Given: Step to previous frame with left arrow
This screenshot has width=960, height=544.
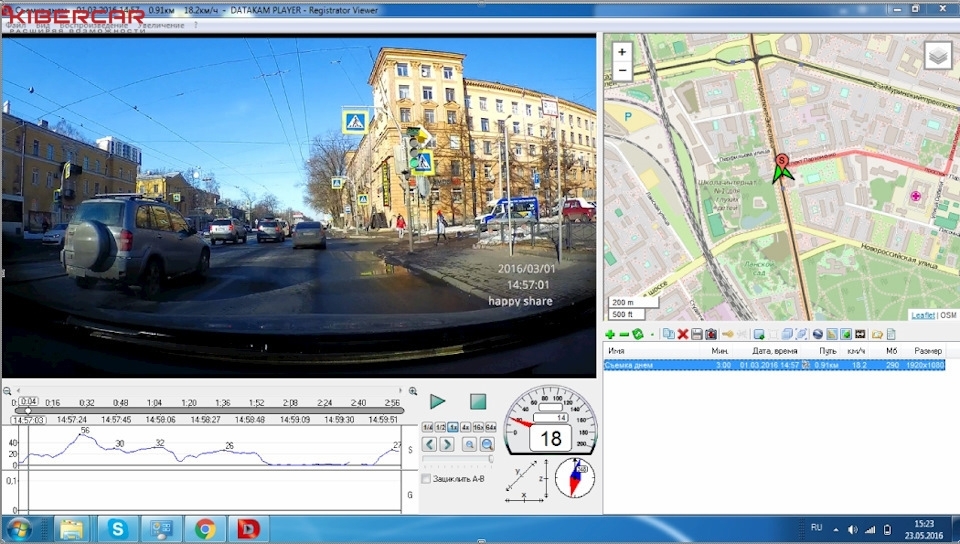Looking at the screenshot, I should tap(429, 445).
